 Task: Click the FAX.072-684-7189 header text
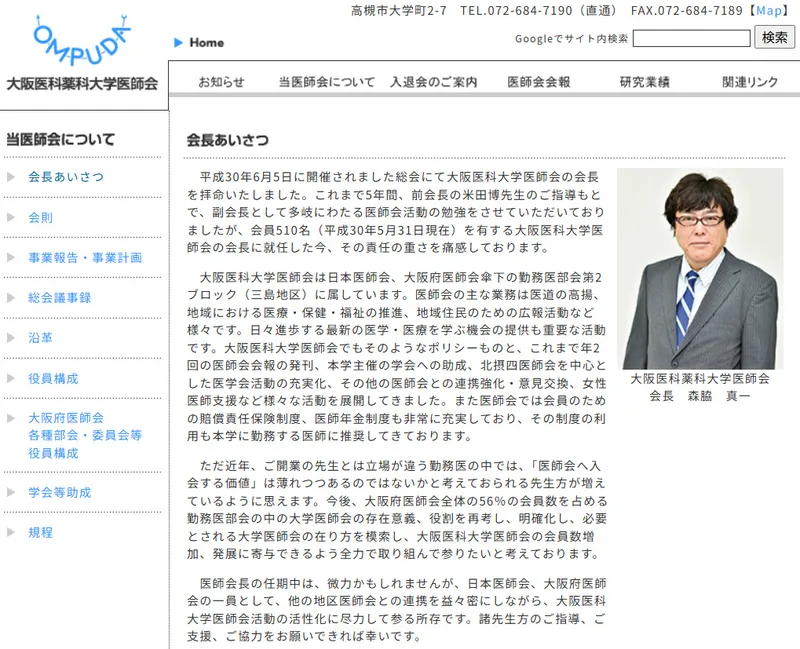[687, 11]
